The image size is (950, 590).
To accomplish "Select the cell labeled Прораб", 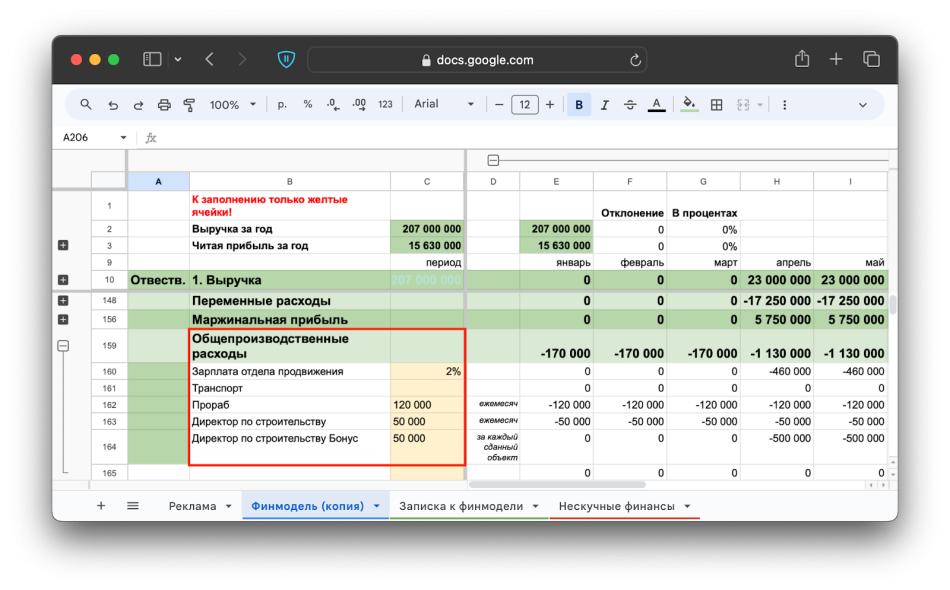I will click(290, 405).
